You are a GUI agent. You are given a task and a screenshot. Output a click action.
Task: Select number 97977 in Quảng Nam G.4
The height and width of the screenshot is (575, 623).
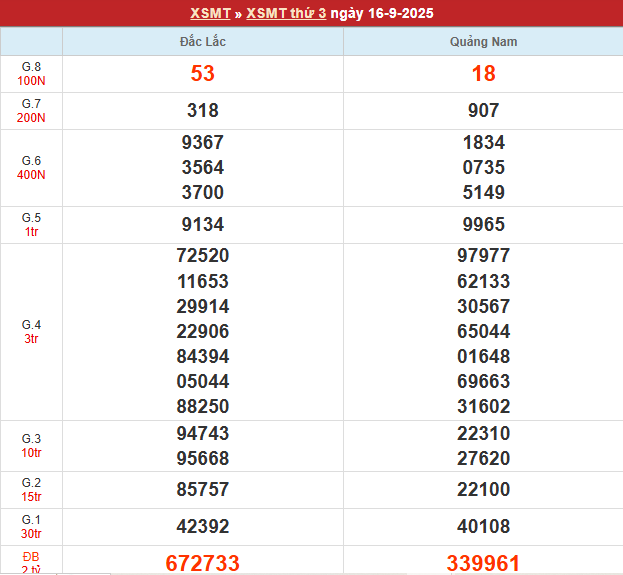pyautogui.click(x=484, y=256)
